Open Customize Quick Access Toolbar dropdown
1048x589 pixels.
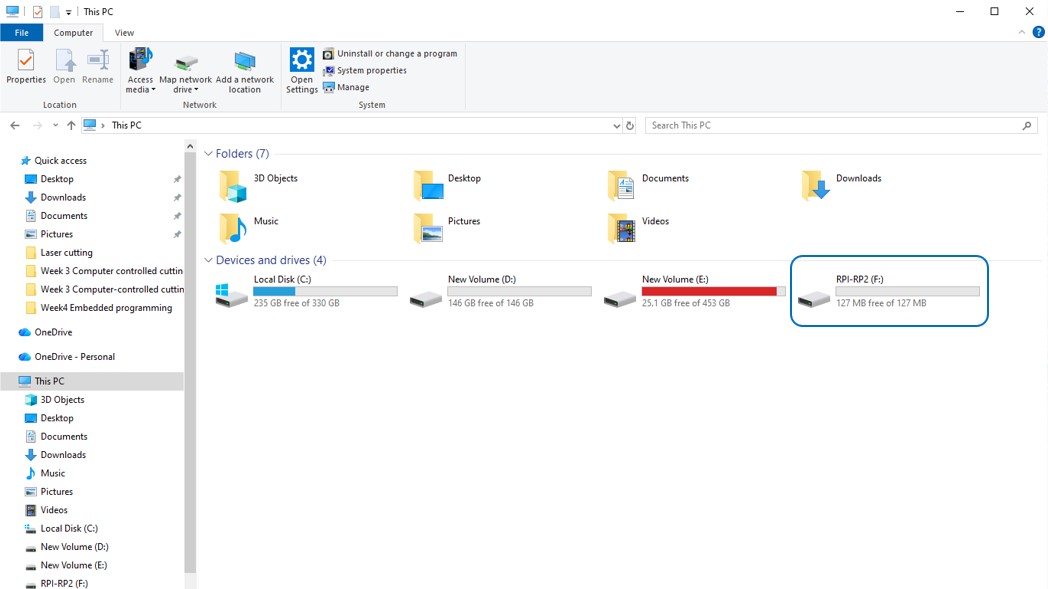point(68,12)
